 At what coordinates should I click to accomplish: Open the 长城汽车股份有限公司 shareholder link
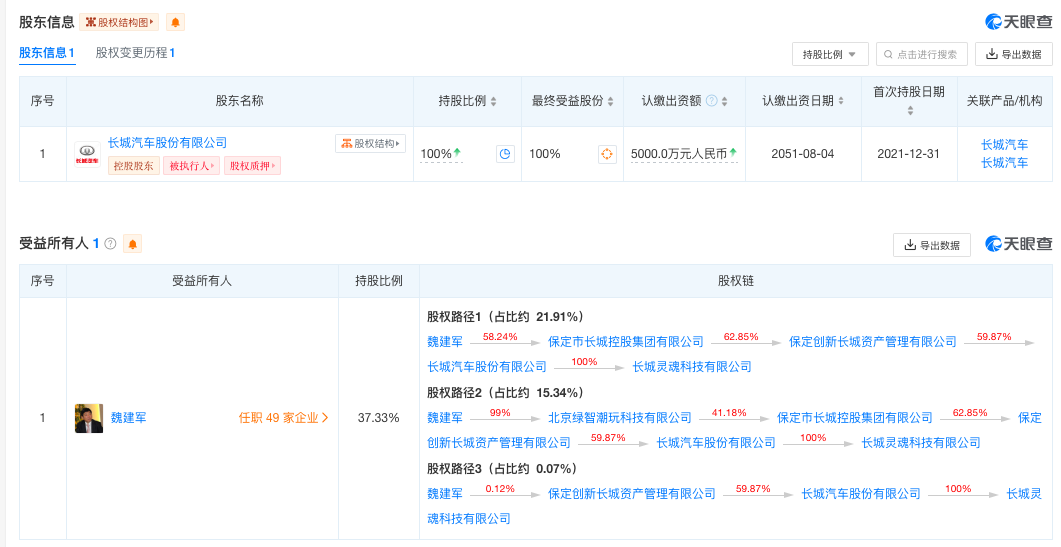coord(167,143)
